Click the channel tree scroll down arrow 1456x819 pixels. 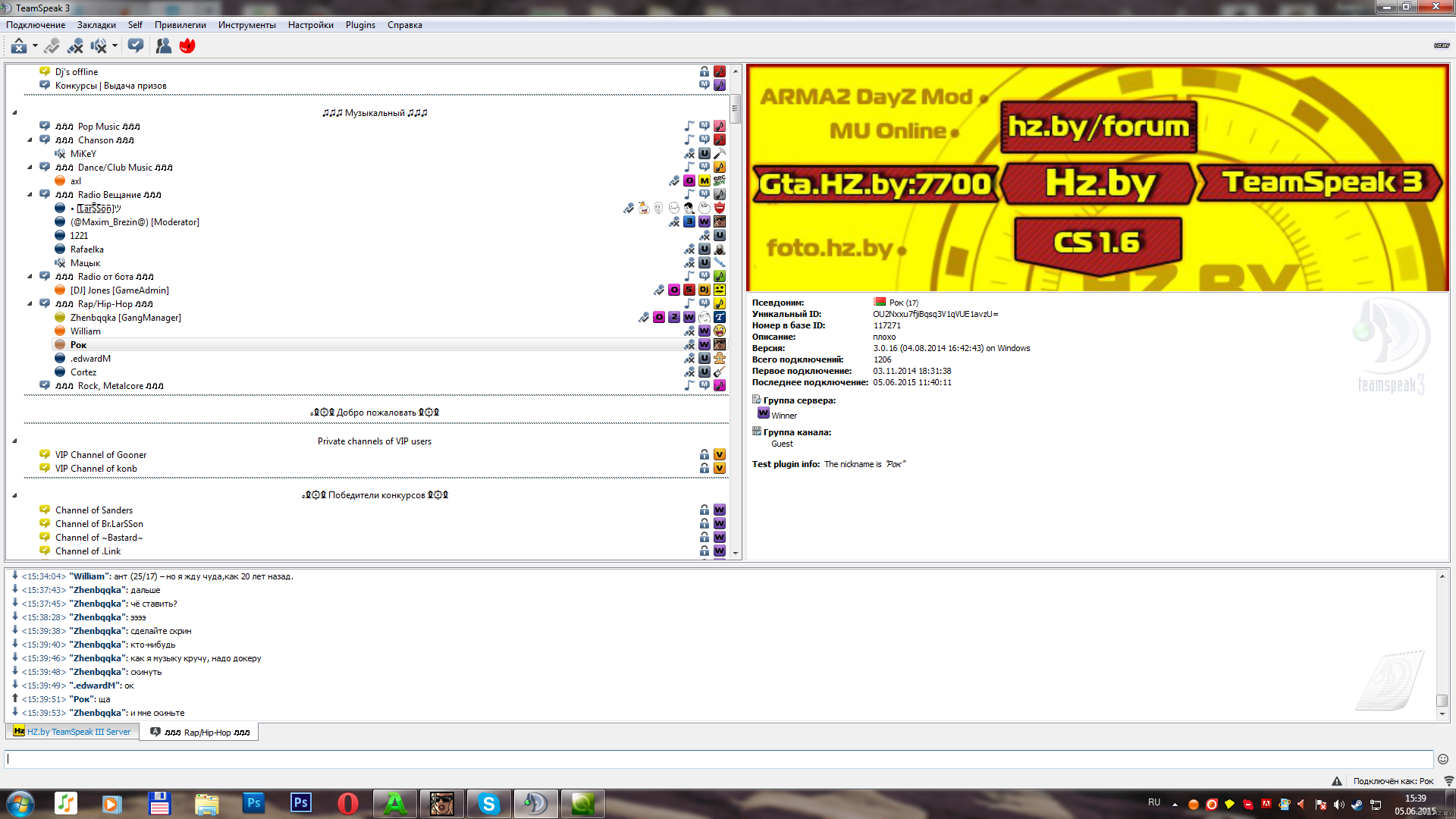click(735, 554)
